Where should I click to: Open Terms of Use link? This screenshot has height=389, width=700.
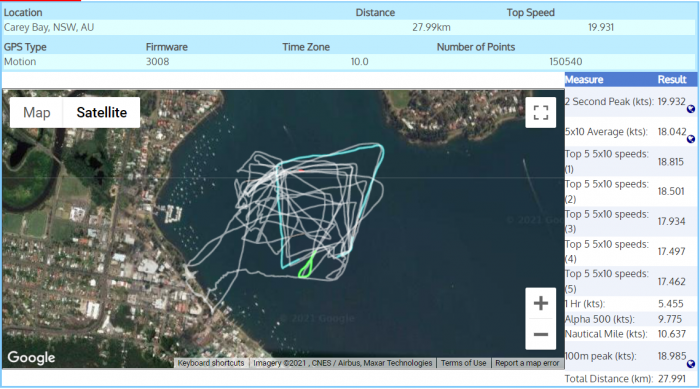(463, 363)
